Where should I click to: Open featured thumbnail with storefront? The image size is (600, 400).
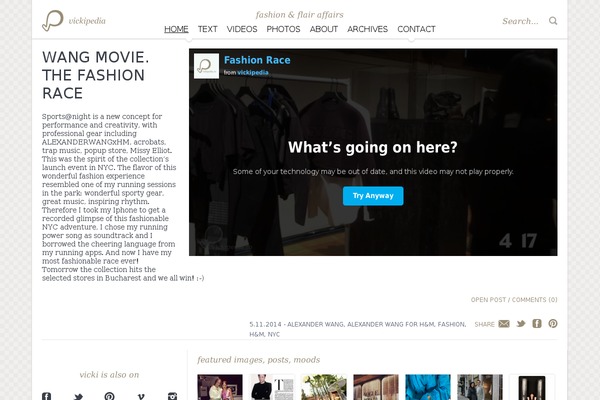[x=376, y=387]
